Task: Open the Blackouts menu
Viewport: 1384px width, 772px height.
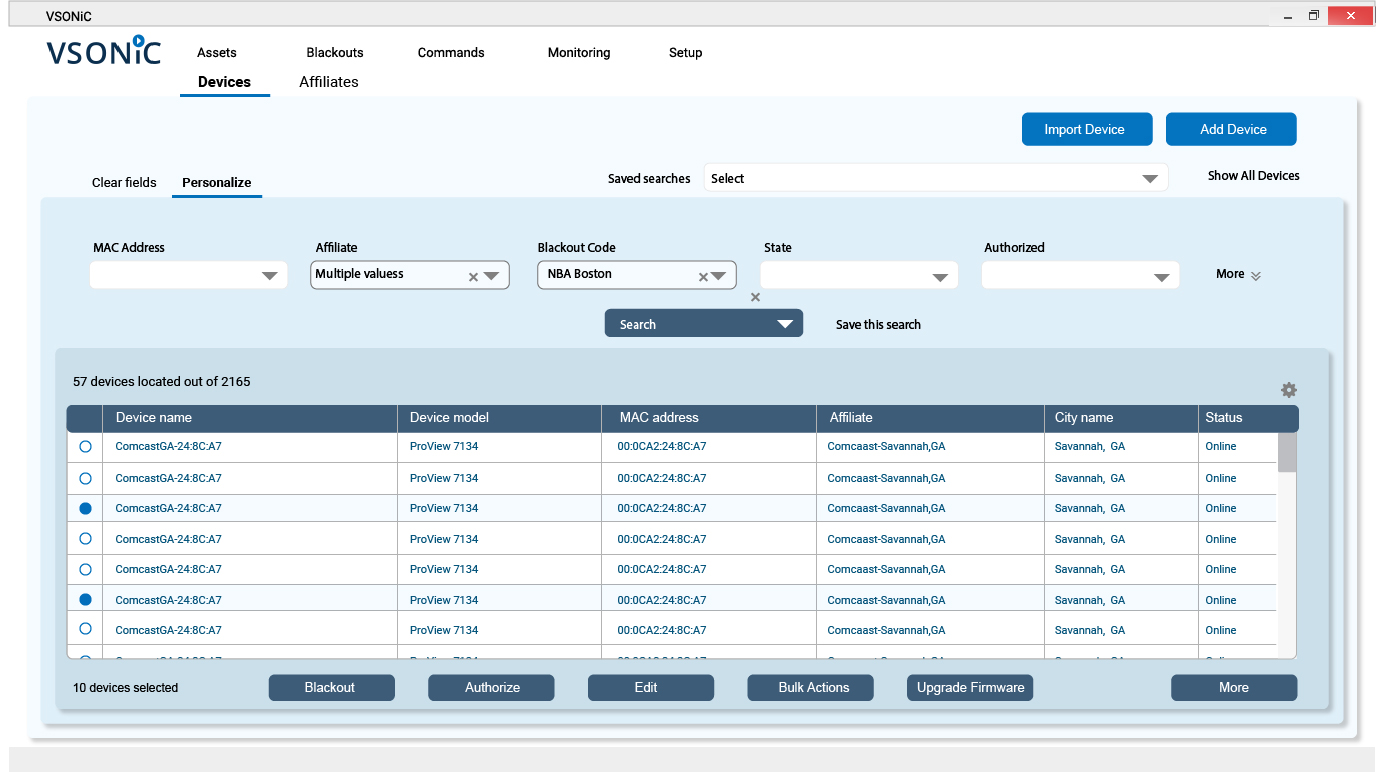Action: click(335, 52)
